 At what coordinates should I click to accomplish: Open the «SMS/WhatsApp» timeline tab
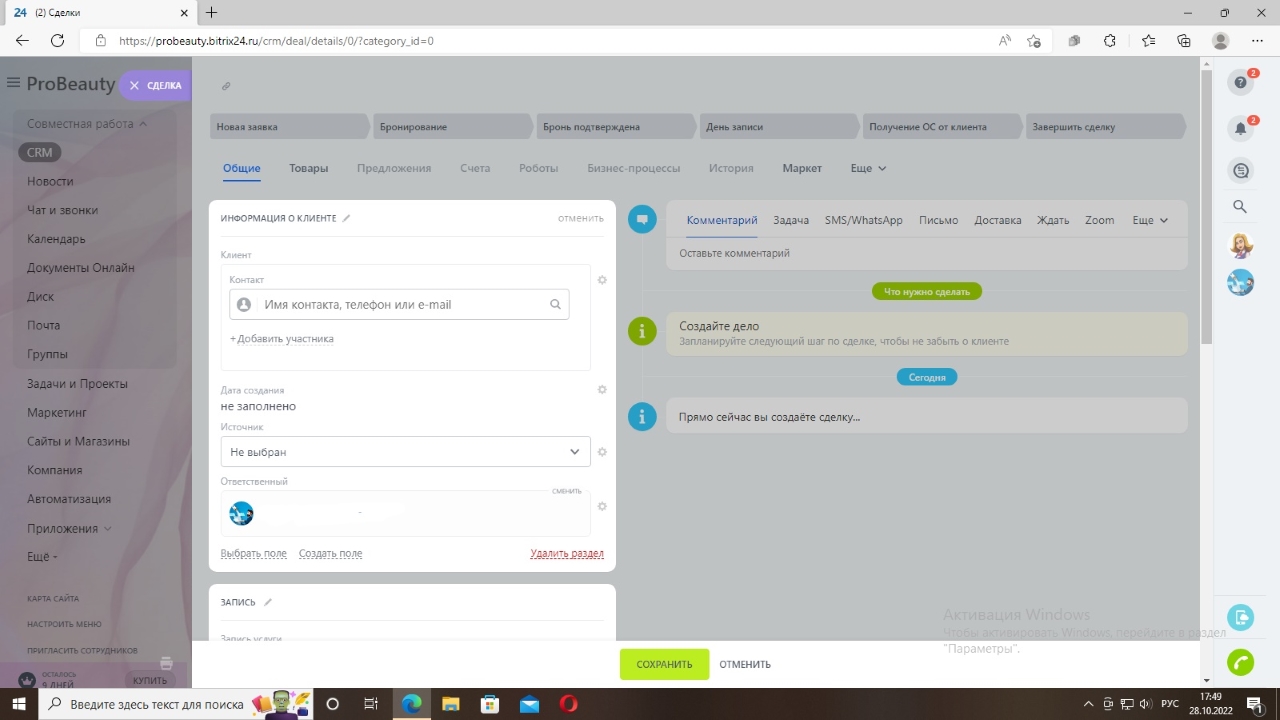[x=864, y=220]
